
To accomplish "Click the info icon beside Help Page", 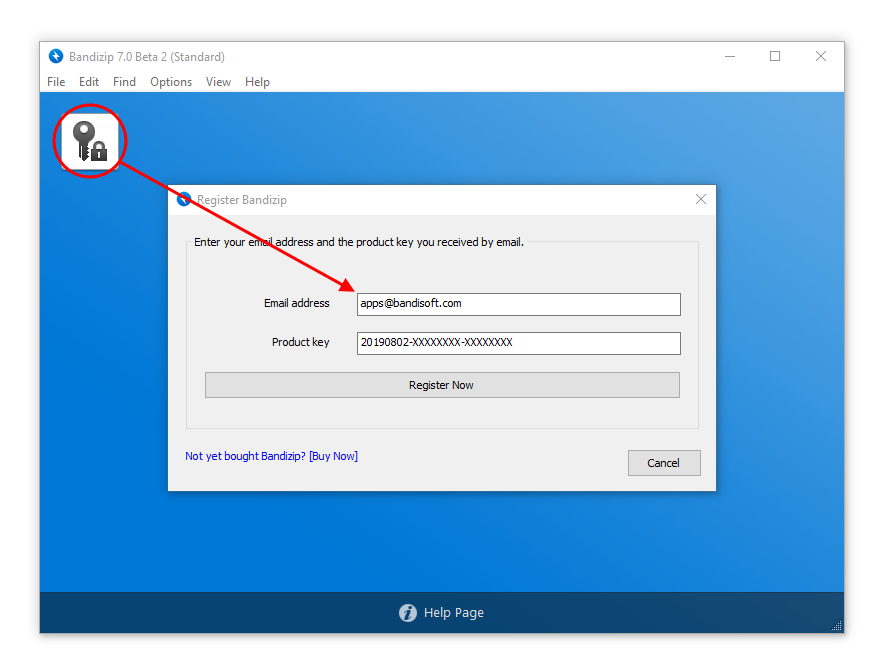I will click(x=407, y=613).
